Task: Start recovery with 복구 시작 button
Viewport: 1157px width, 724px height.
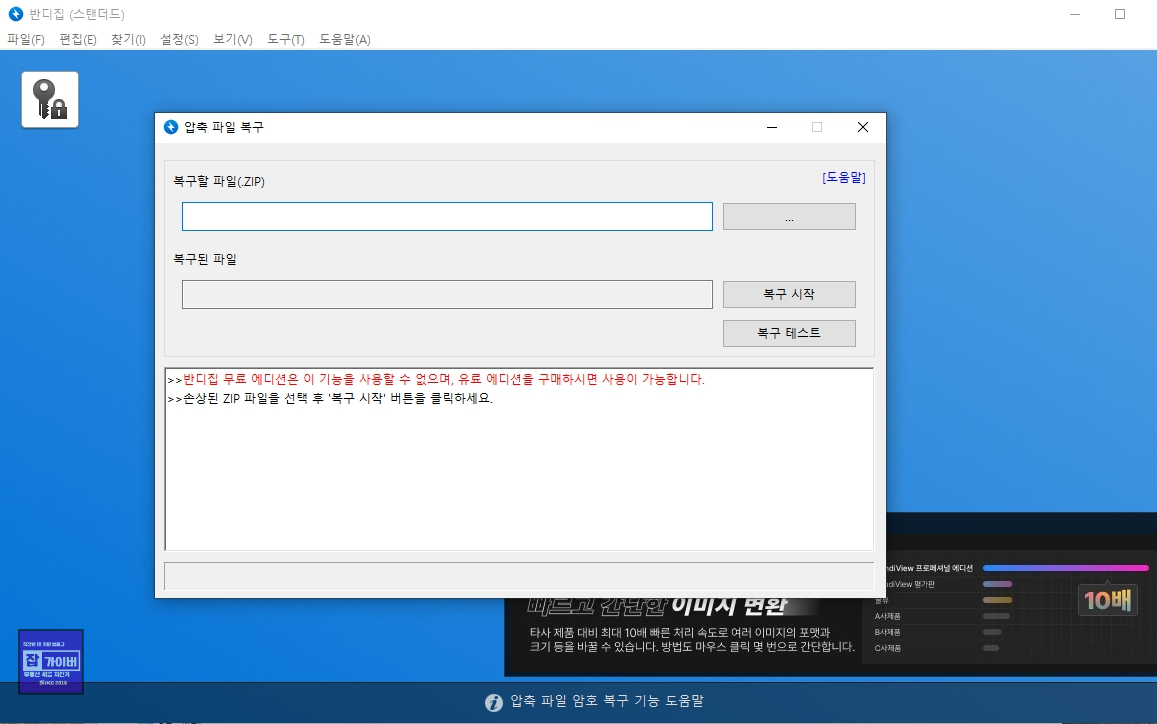Action: coord(789,294)
